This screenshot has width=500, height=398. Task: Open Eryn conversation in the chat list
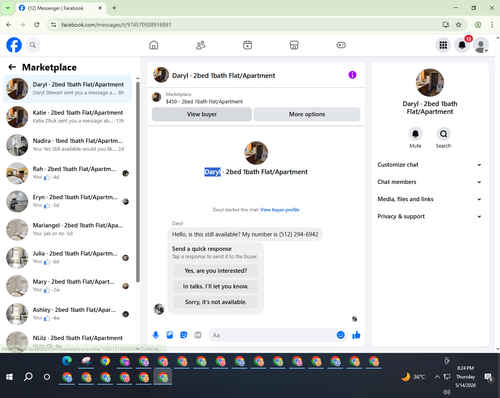click(68, 201)
